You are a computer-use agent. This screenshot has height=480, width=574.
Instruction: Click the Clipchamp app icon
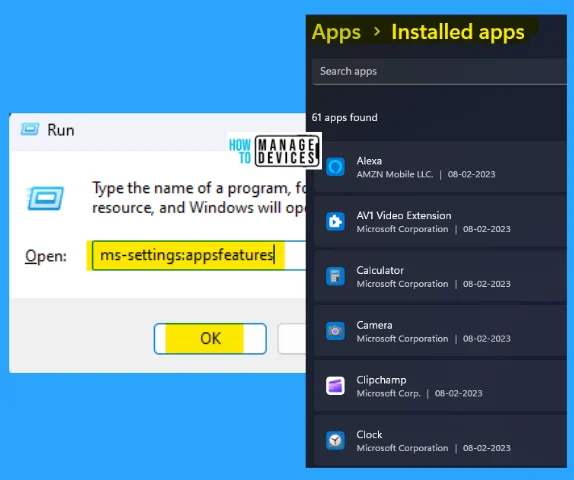(335, 386)
